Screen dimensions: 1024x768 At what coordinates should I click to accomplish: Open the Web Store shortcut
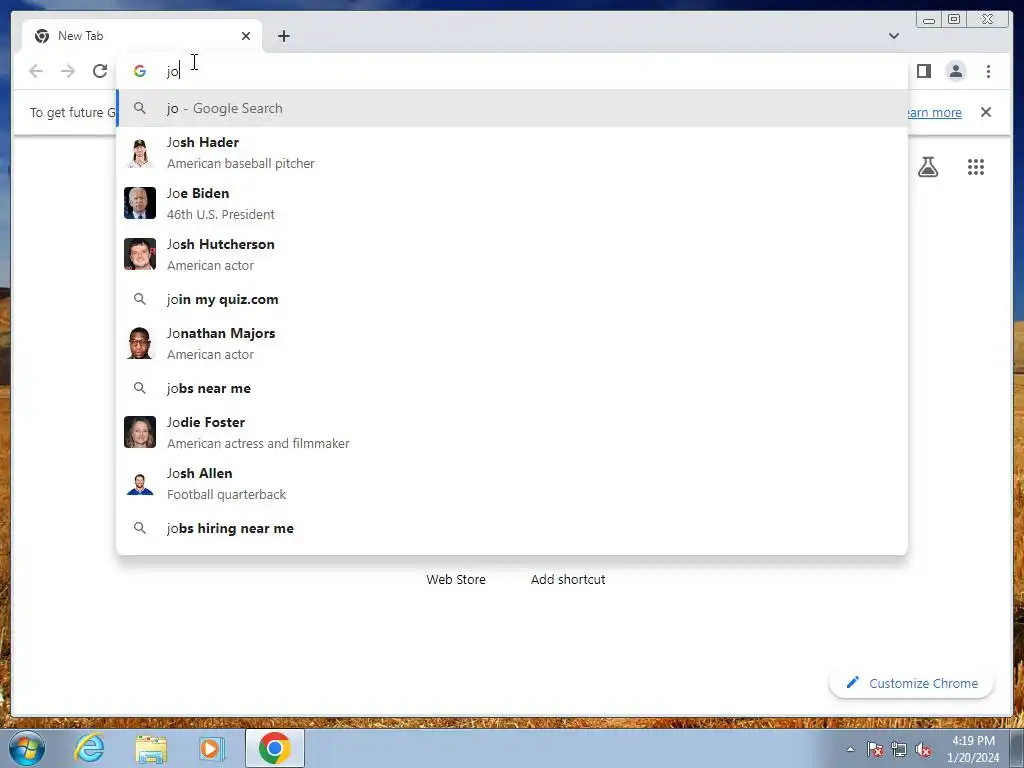(x=456, y=579)
